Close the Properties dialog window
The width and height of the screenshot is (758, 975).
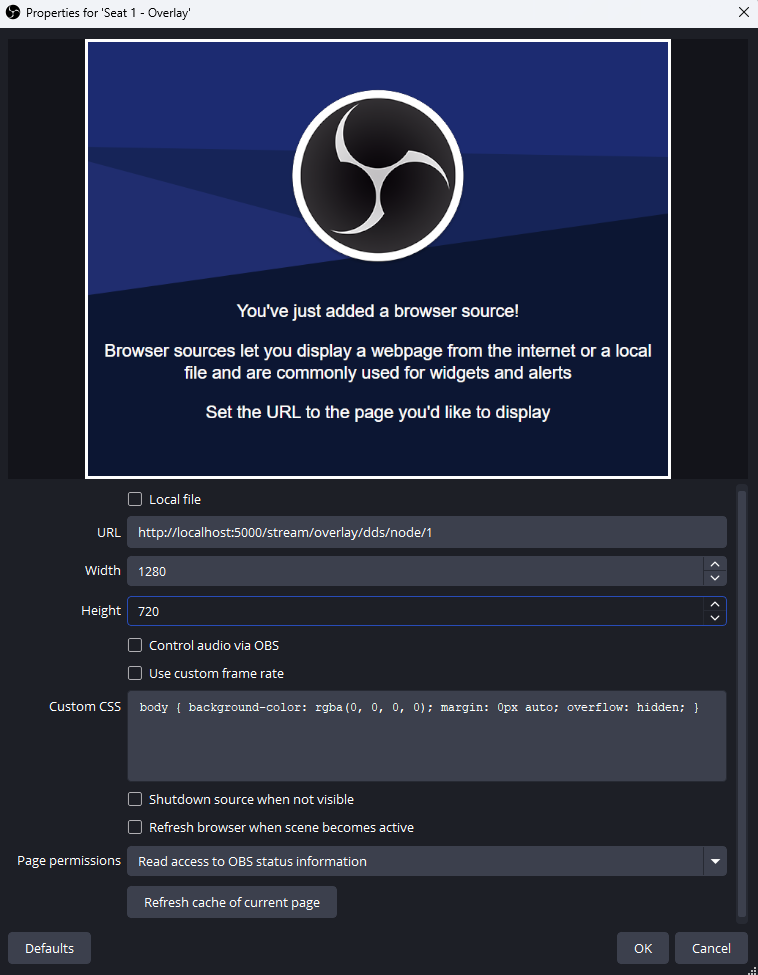tap(744, 12)
